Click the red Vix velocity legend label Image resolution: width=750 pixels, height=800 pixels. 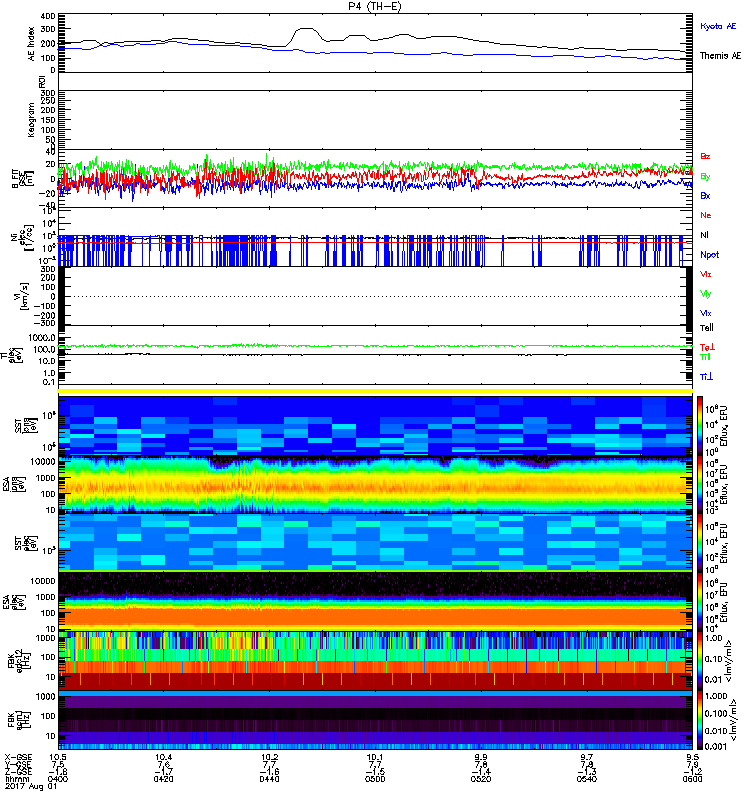click(706, 274)
